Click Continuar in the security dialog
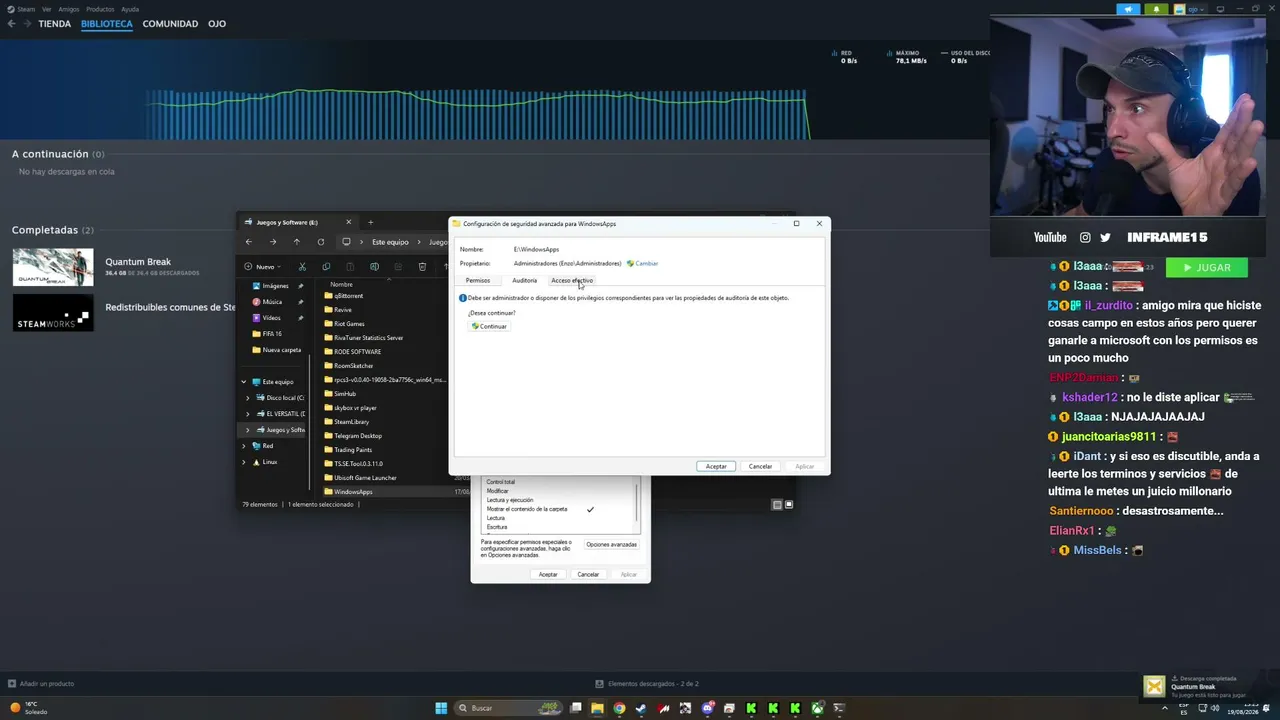 click(489, 326)
